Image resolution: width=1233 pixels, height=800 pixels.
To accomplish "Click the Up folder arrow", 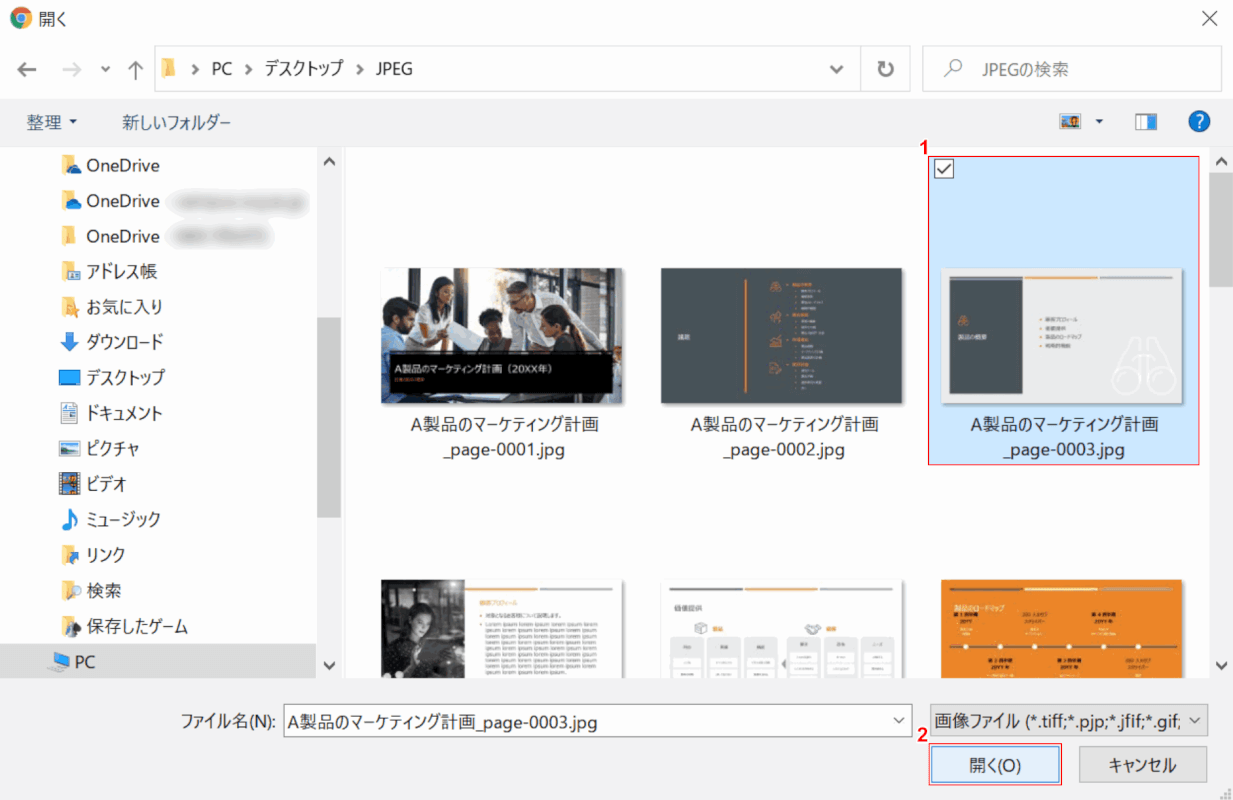I will coord(136,69).
